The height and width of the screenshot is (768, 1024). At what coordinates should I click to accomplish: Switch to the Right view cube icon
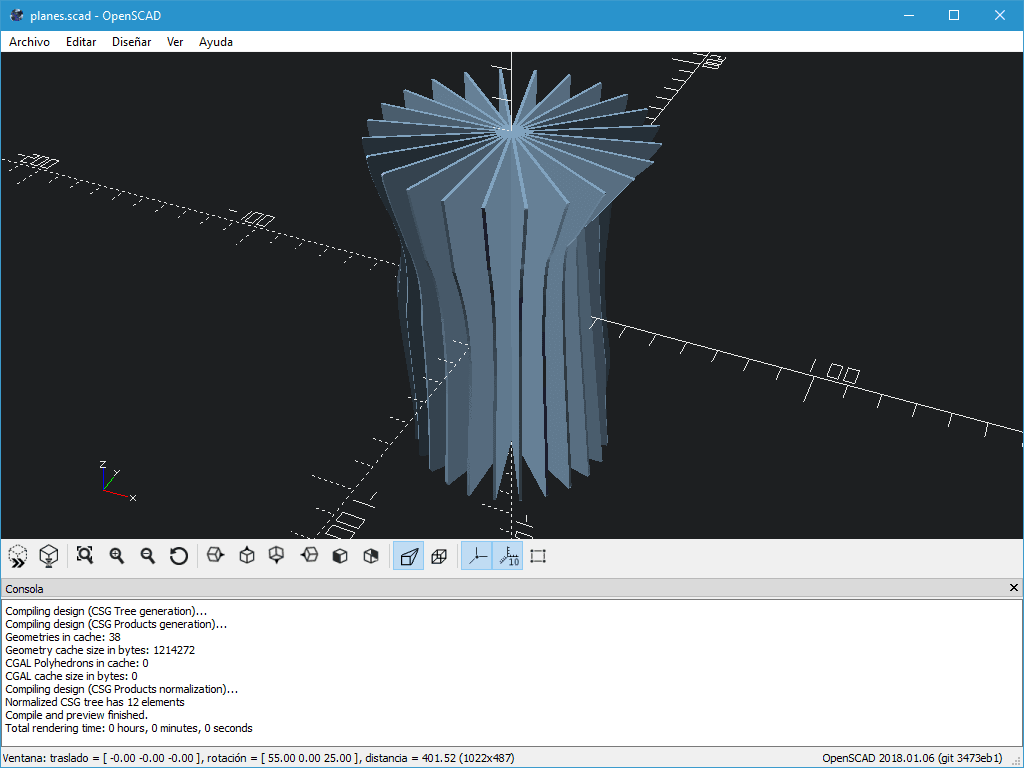point(215,556)
